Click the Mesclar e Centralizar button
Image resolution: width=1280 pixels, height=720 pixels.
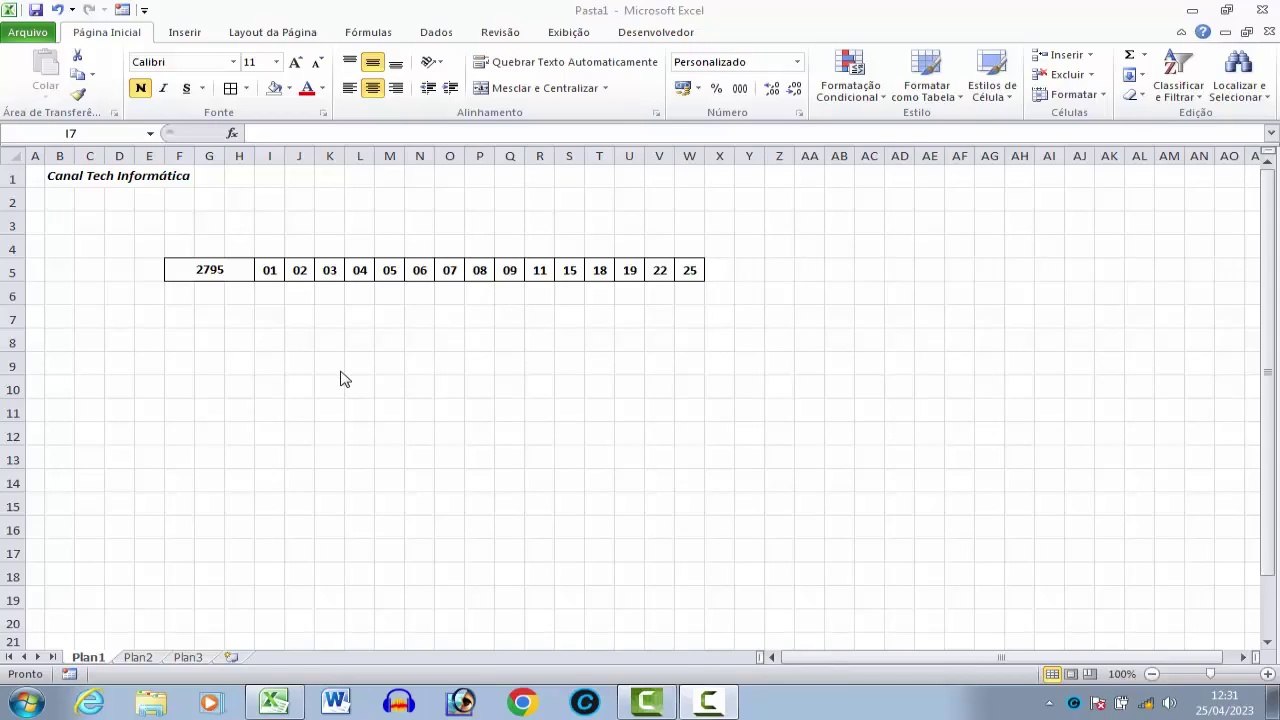535,88
